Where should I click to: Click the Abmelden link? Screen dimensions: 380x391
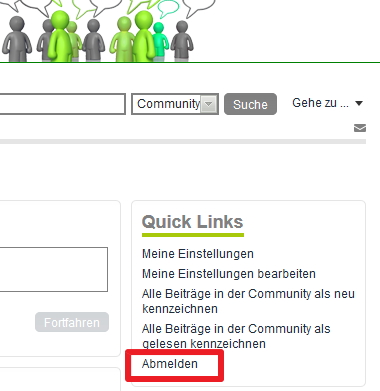click(x=170, y=364)
